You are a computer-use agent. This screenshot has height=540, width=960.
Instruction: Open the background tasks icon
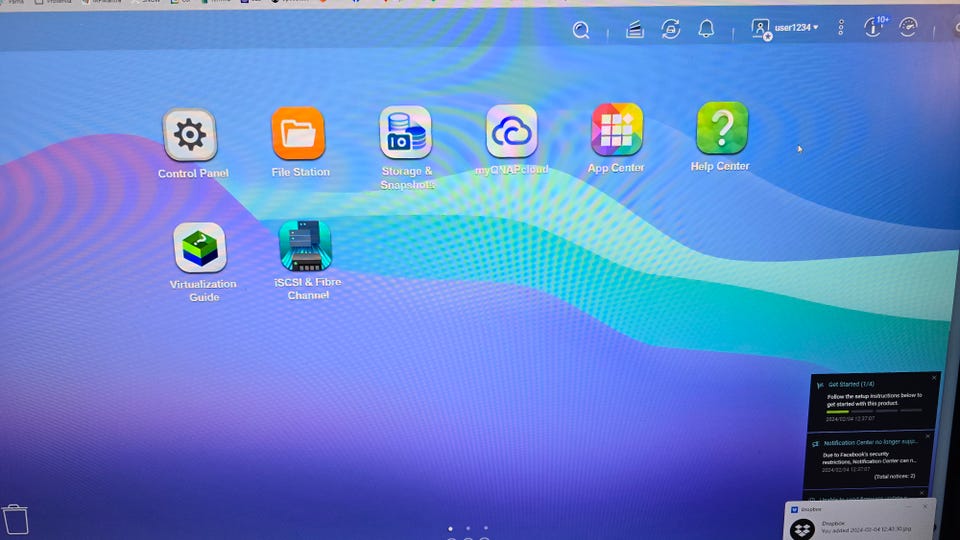coord(635,29)
